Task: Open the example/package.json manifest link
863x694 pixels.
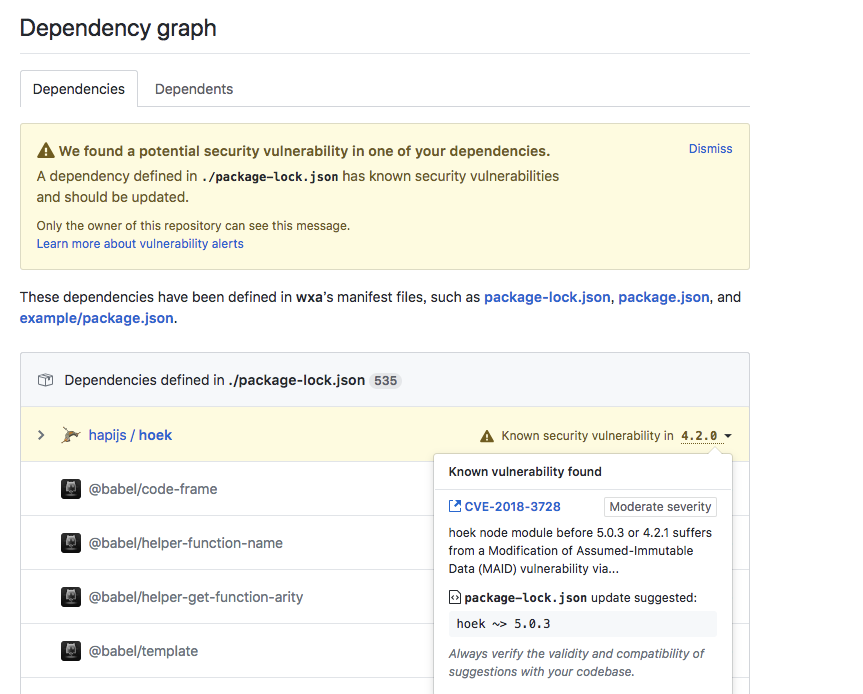Action: (x=96, y=318)
